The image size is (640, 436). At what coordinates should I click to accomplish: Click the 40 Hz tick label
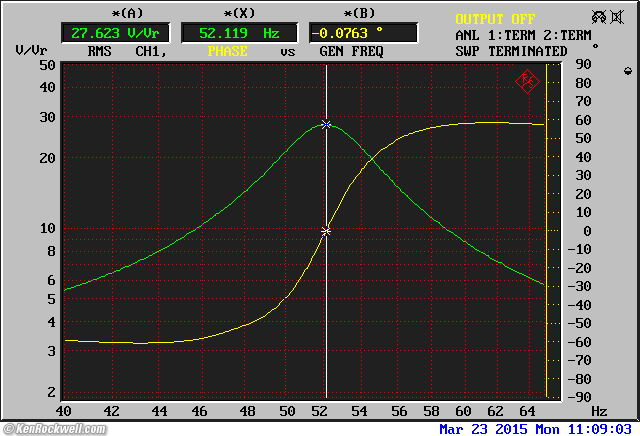pyautogui.click(x=63, y=411)
